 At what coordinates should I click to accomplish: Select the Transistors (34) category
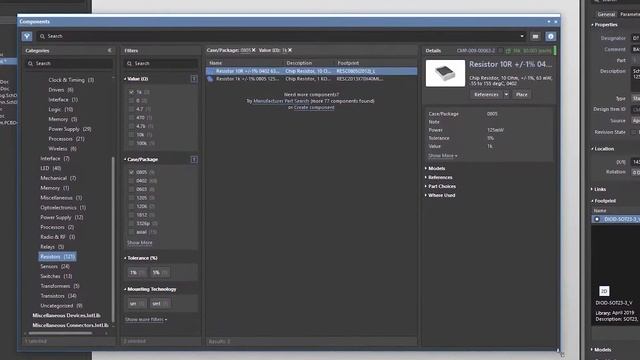coord(58,296)
